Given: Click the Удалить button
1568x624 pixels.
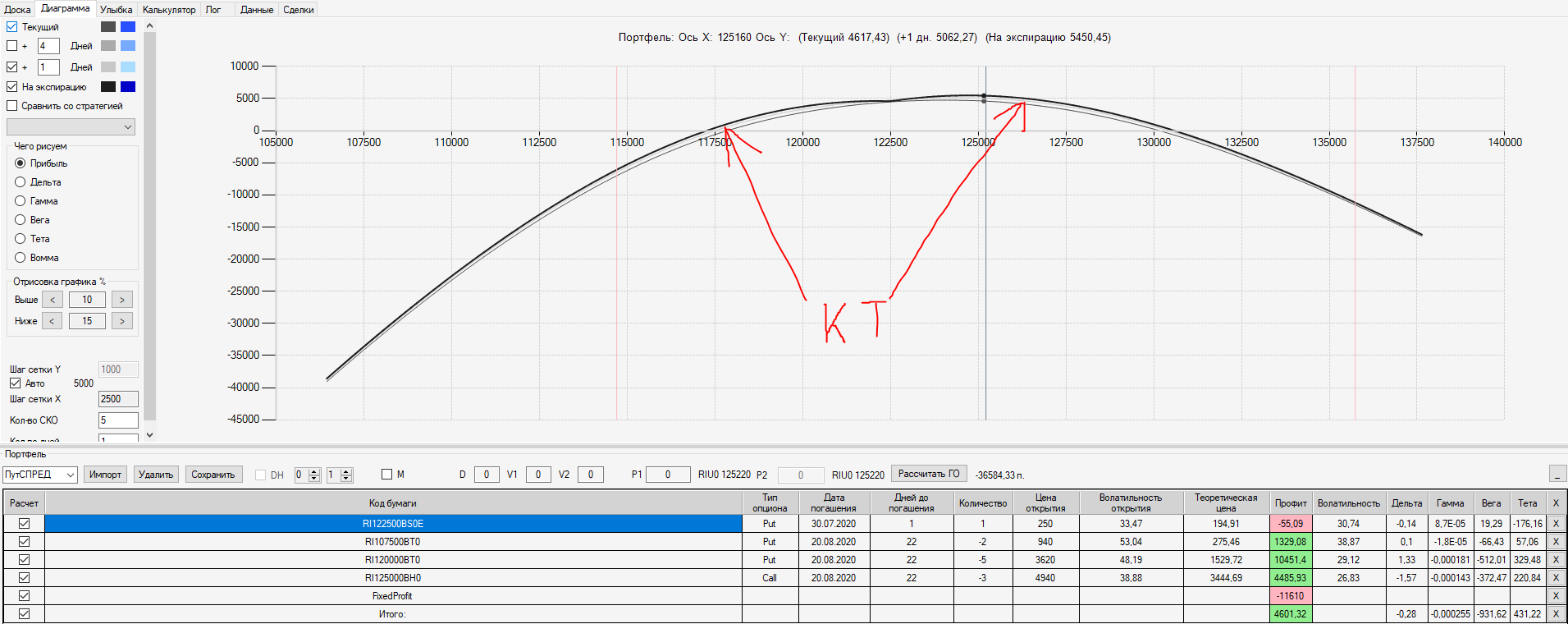Looking at the screenshot, I should point(156,475).
